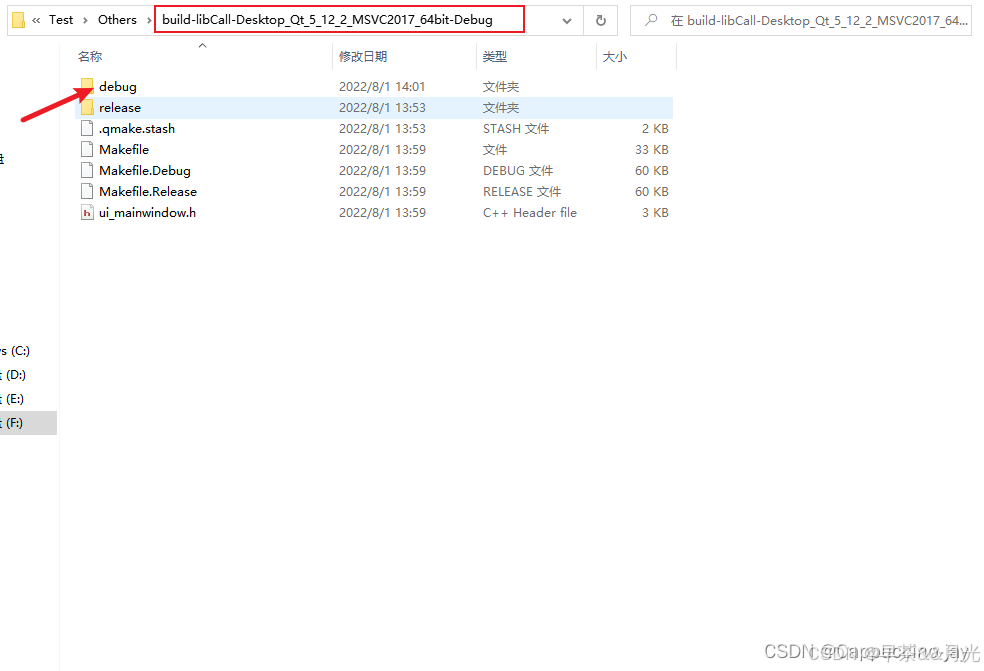This screenshot has height=671, width=984.
Task: Navigate to the Test breadcrumb folder
Action: coord(61,20)
